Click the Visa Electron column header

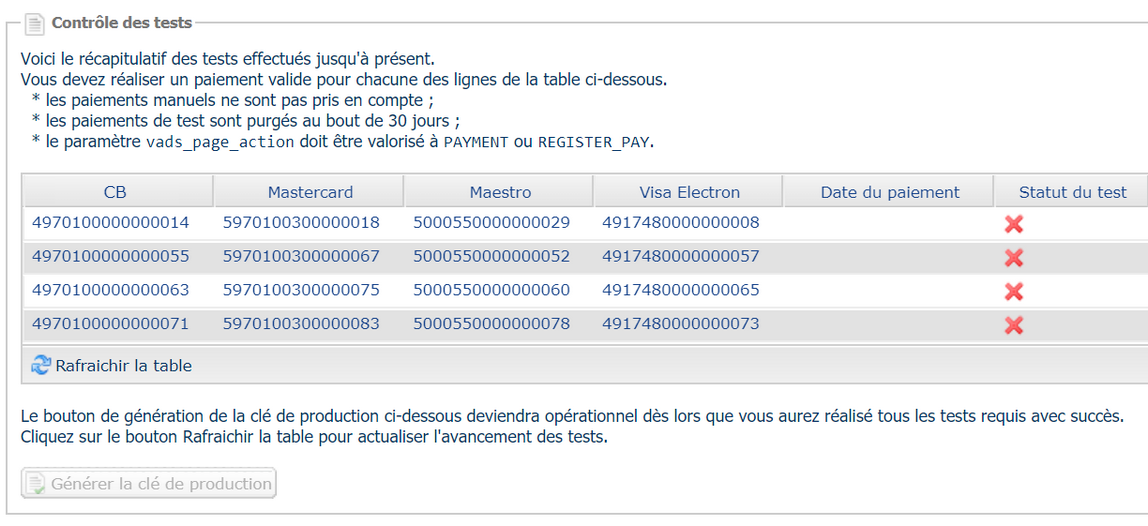coord(689,192)
